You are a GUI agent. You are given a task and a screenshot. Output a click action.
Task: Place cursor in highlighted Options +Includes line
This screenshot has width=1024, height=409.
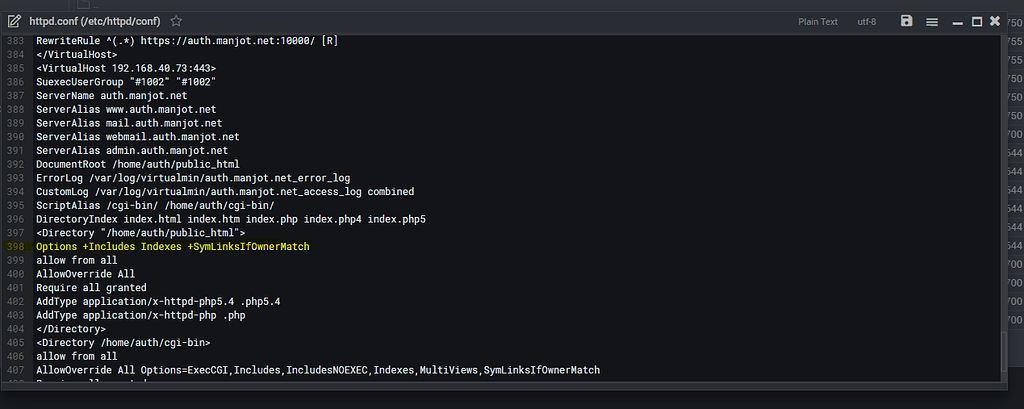[x=172, y=246]
